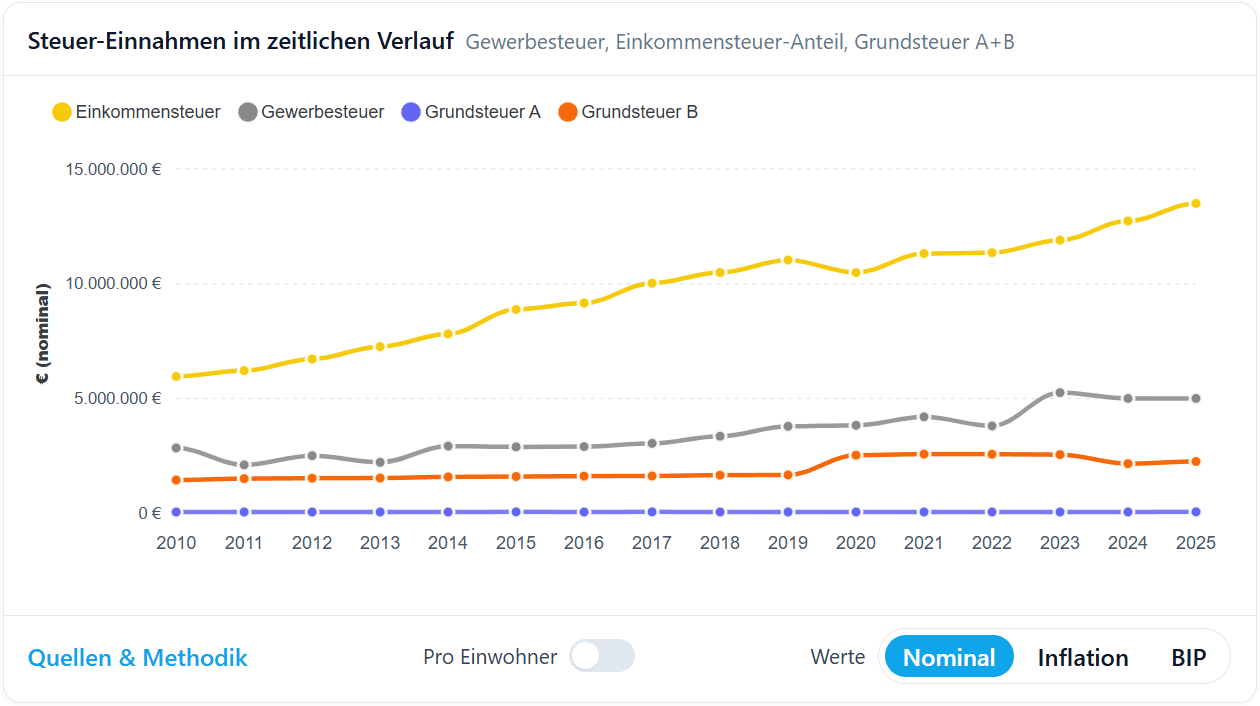Click the 2019 label on the x-axis
The height and width of the screenshot is (706, 1260).
click(787, 543)
